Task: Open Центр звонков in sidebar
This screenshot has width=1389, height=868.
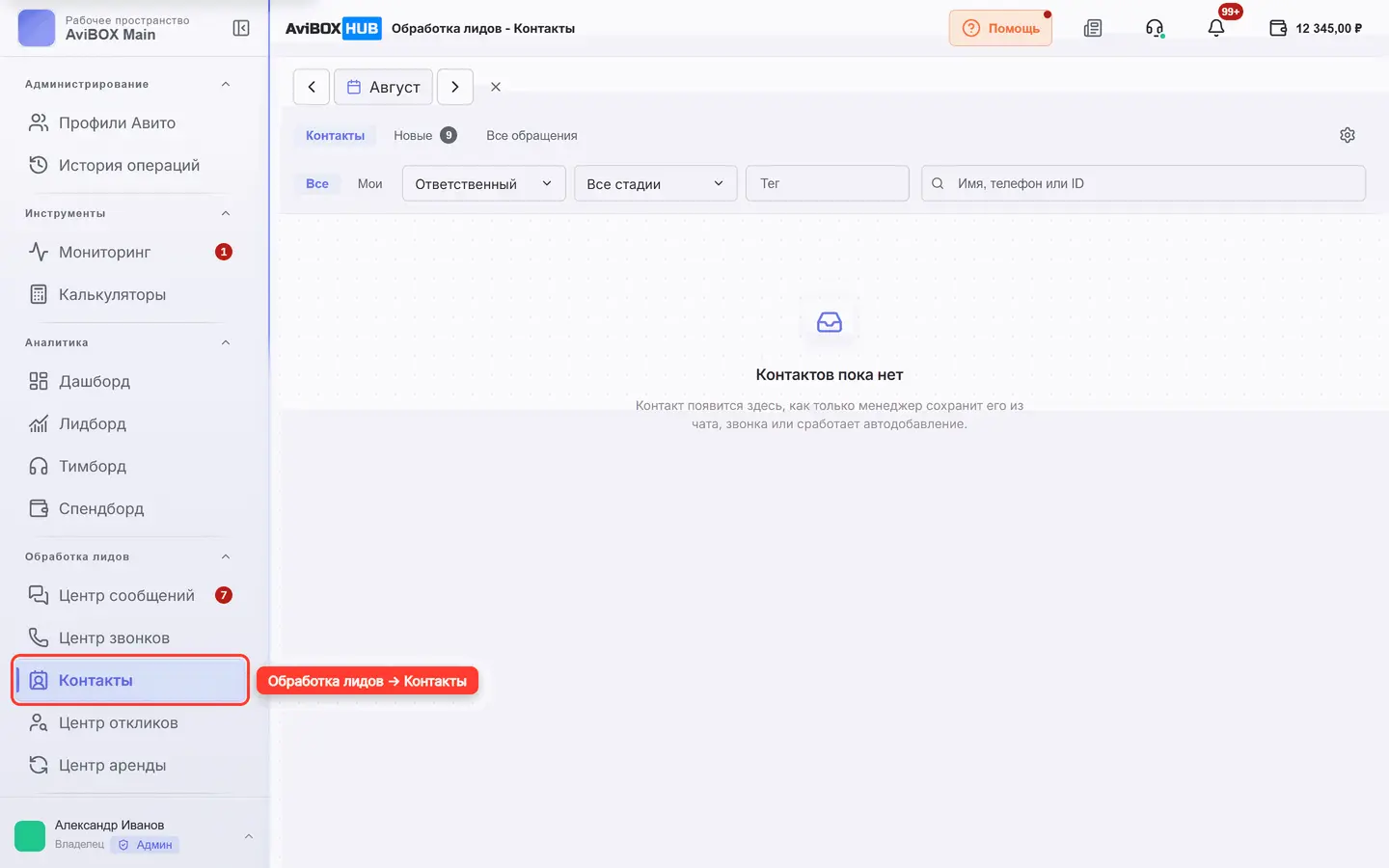Action: [129, 637]
